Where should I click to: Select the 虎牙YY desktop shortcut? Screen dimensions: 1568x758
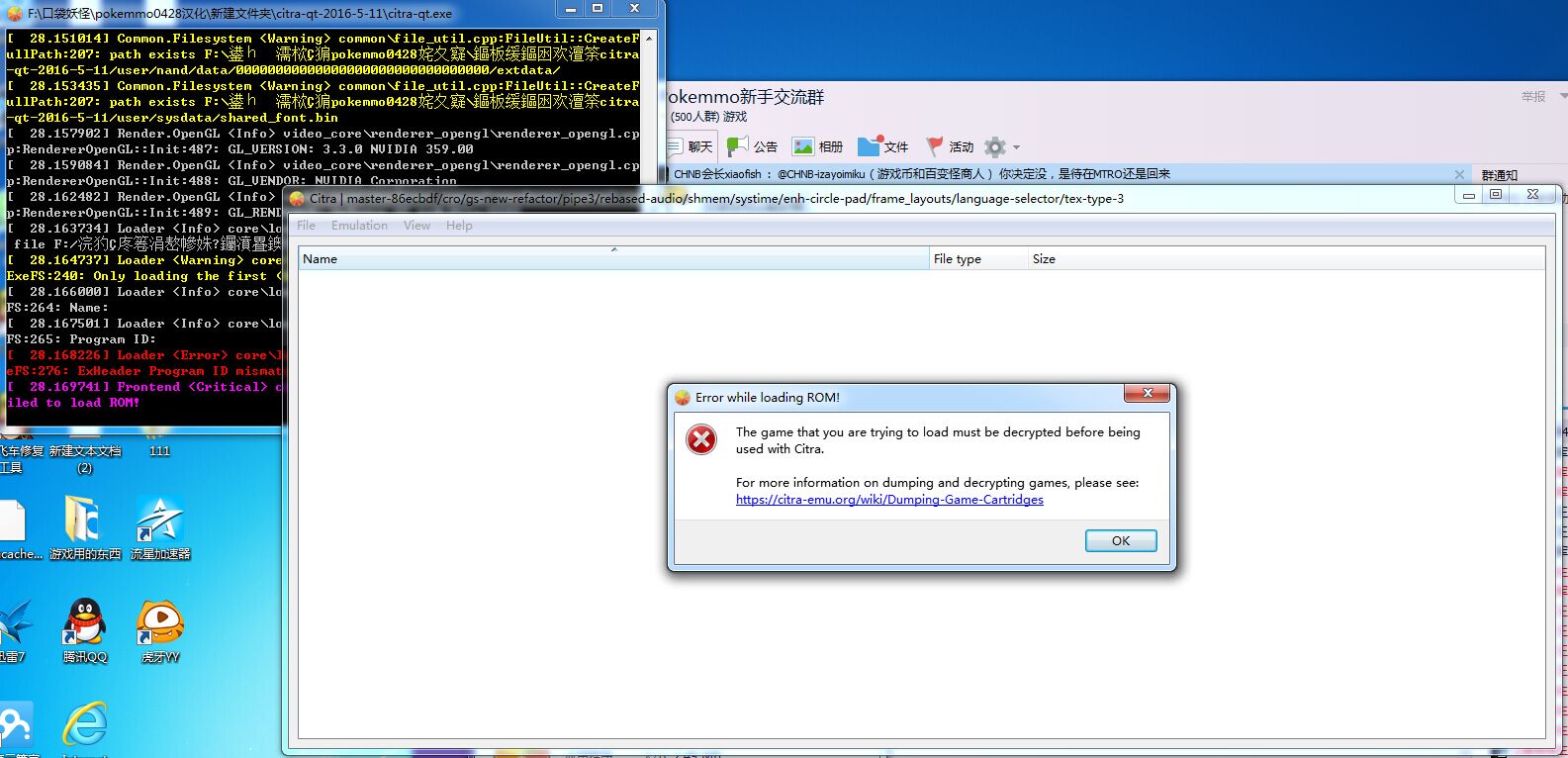click(x=159, y=630)
